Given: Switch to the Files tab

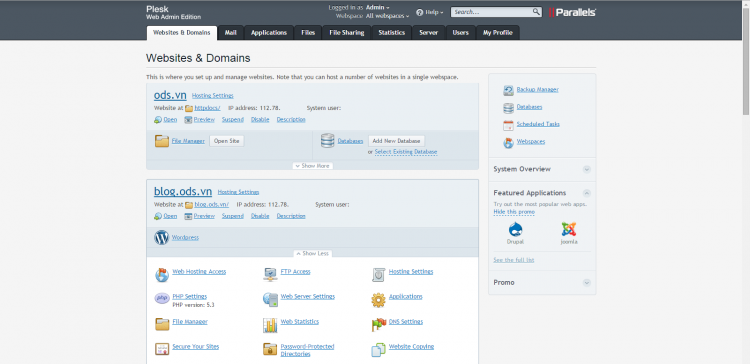Looking at the screenshot, I should (308, 33).
